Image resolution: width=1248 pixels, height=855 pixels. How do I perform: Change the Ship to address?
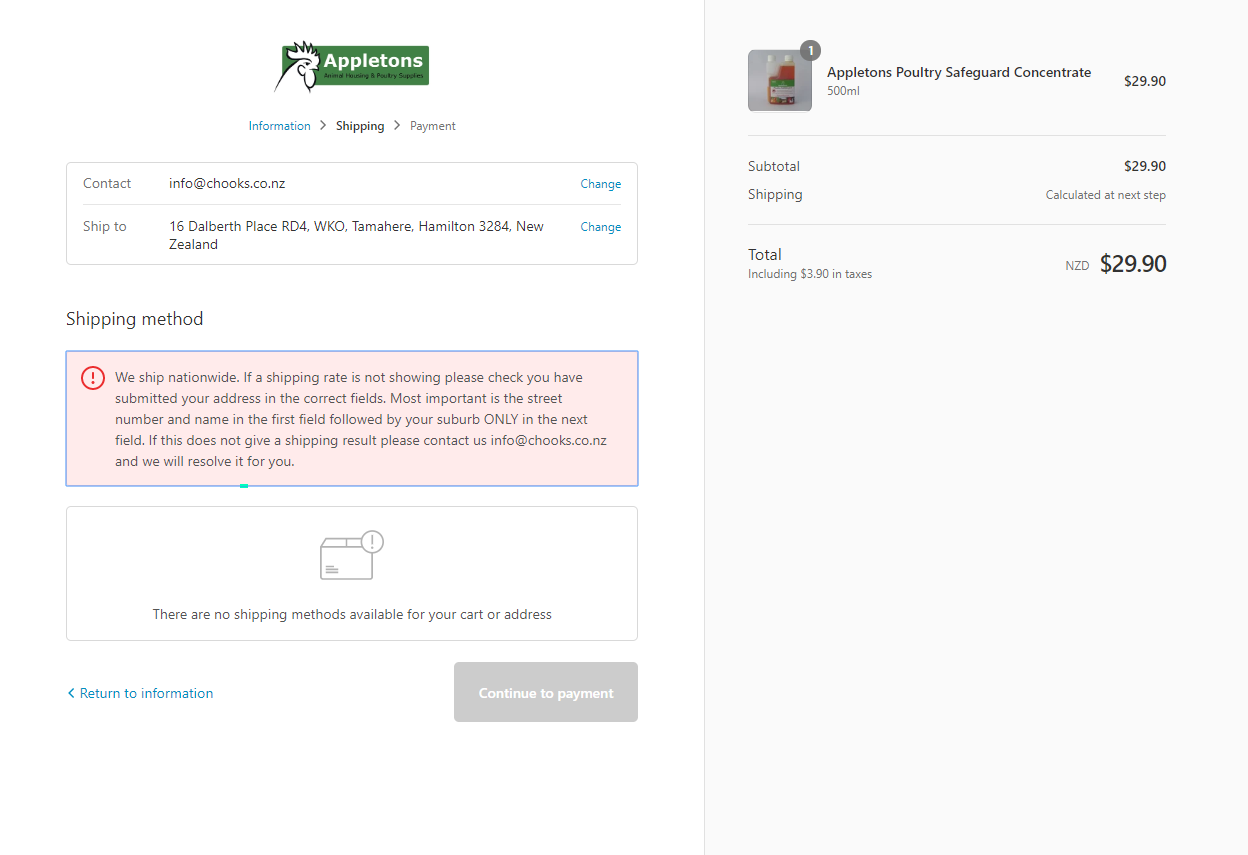pyautogui.click(x=600, y=227)
